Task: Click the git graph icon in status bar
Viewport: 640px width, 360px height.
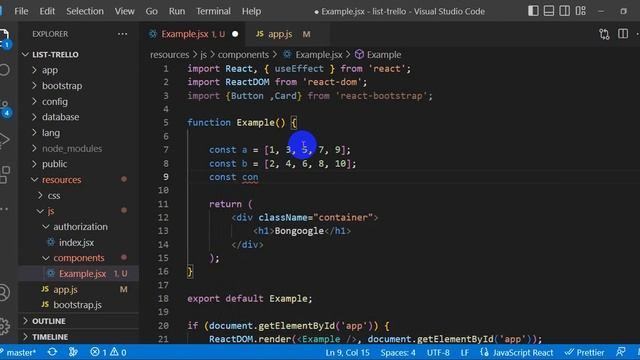Action: [x=73, y=352]
